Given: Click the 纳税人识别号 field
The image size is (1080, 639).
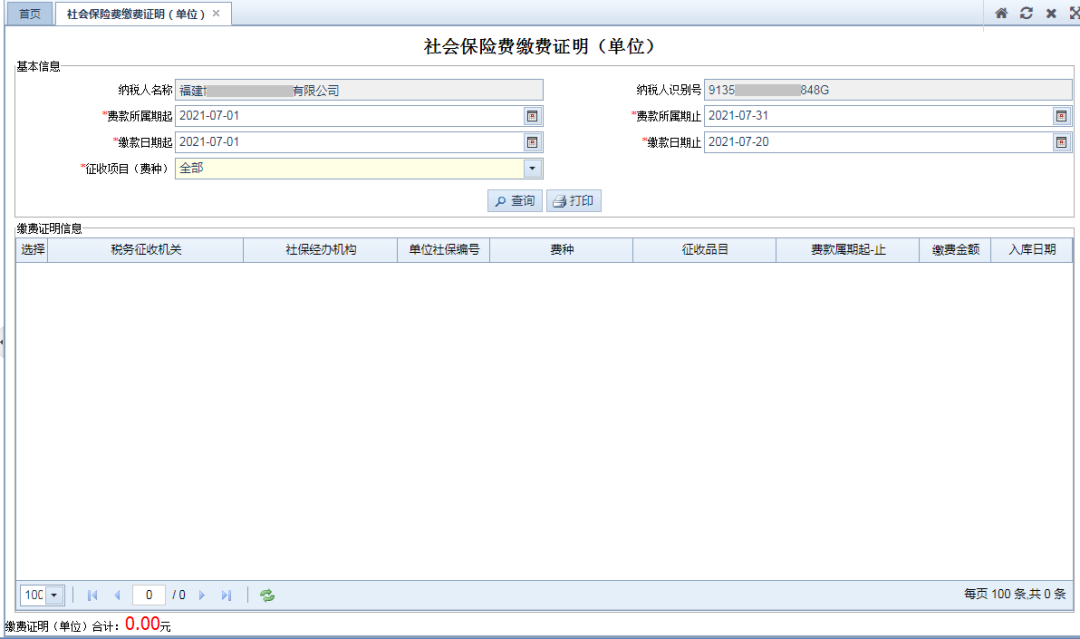Looking at the screenshot, I should coord(888,90).
